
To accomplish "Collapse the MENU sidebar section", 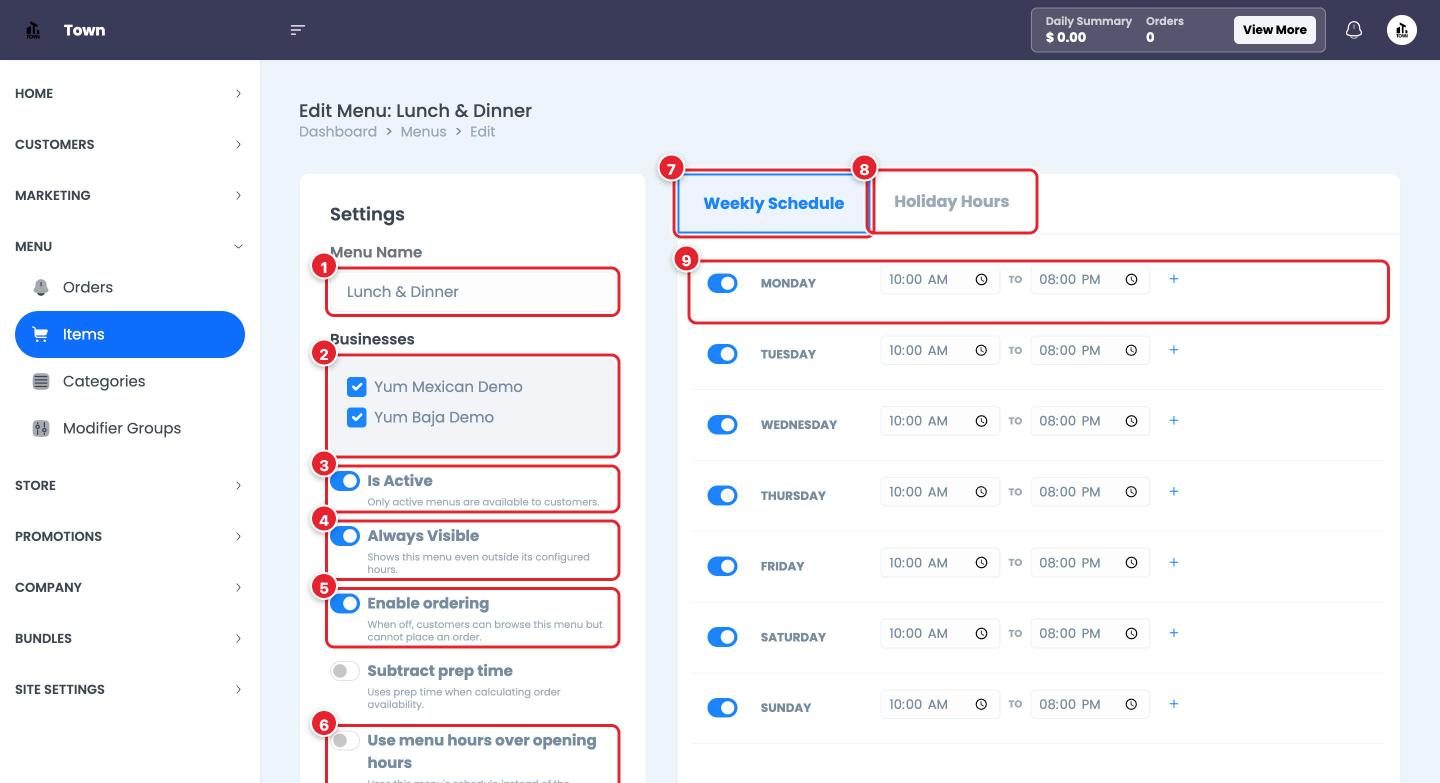I will [x=130, y=246].
